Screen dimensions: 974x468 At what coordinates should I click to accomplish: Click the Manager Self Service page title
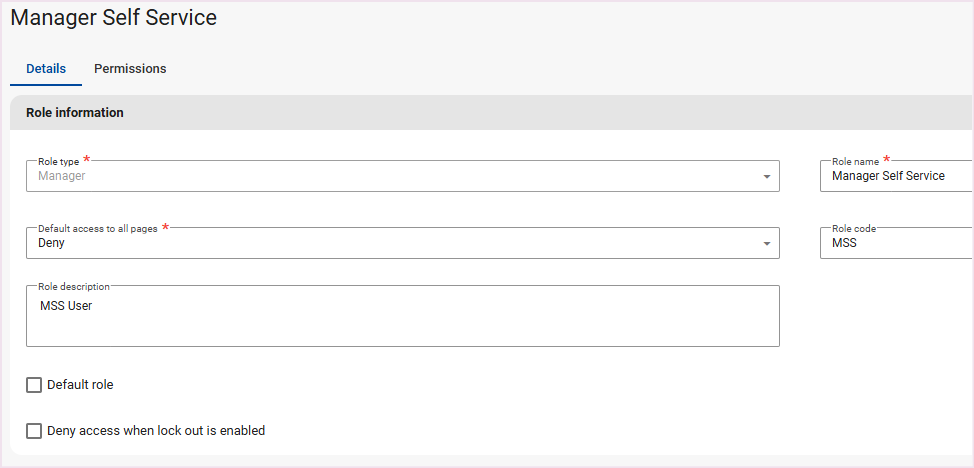pyautogui.click(x=113, y=18)
